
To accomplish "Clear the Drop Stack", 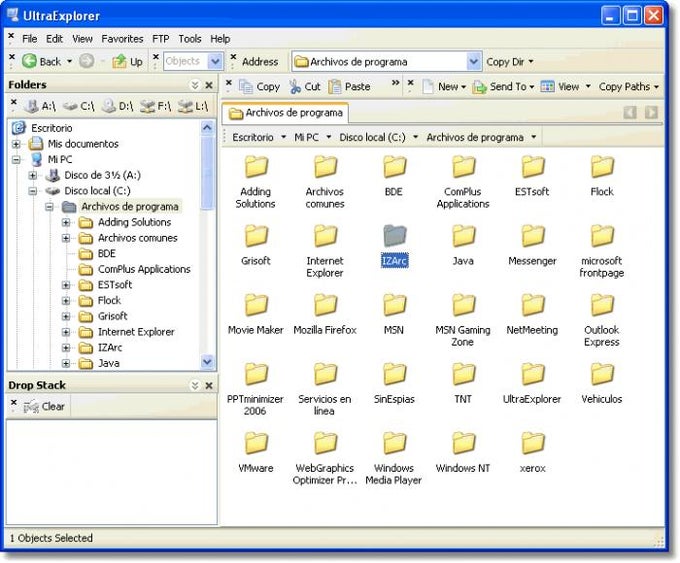I will 44,406.
